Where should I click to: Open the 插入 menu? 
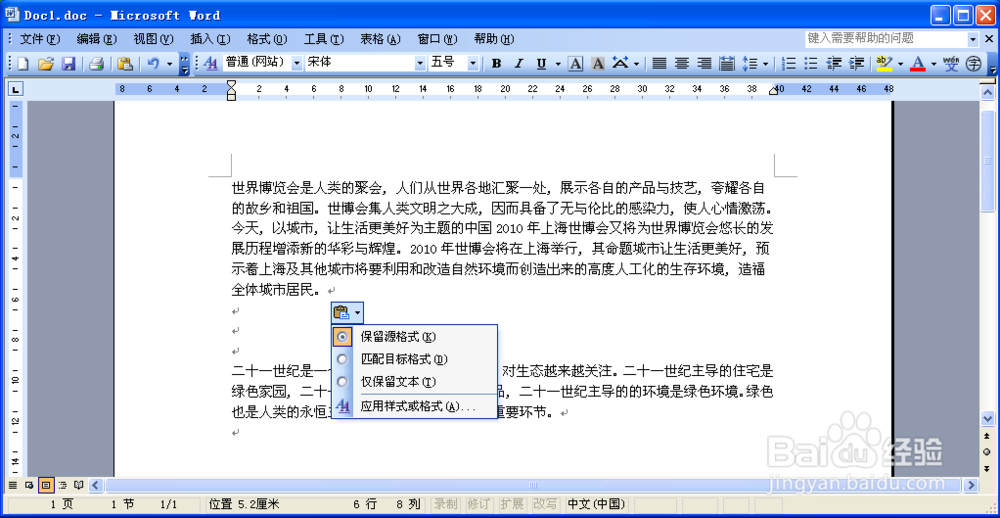pos(210,39)
